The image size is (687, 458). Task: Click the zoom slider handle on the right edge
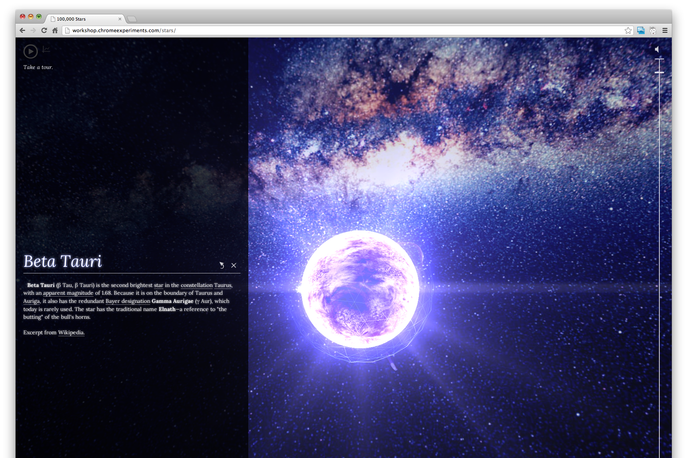point(659,73)
